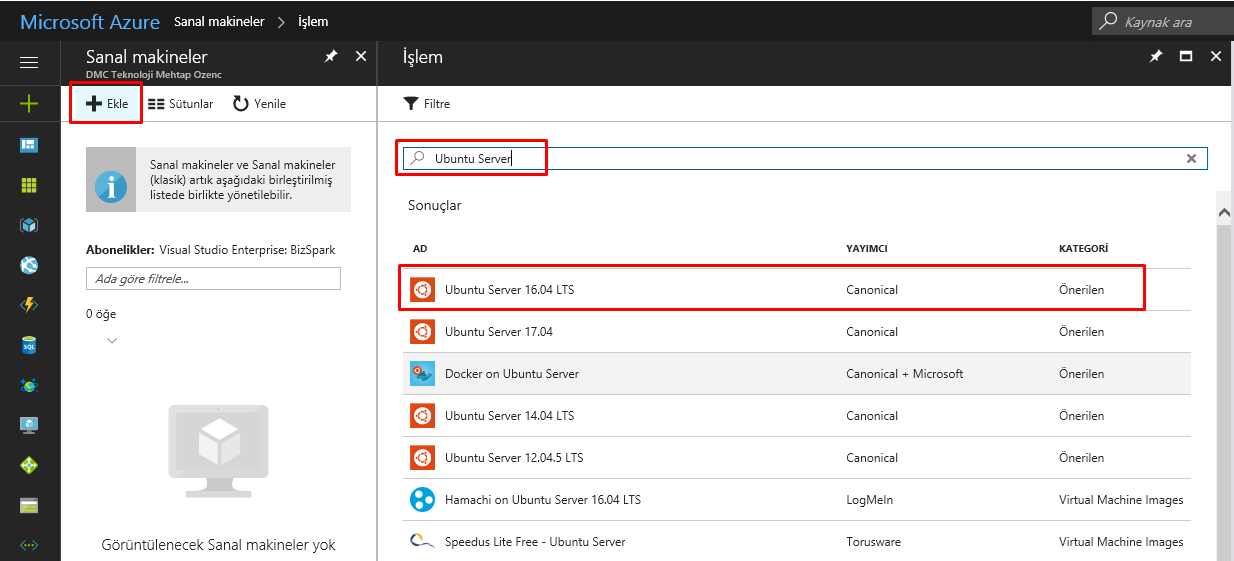The image size is (1234, 561).
Task: Click Canonical + Microsoft publisher cell
Action: click(x=905, y=374)
